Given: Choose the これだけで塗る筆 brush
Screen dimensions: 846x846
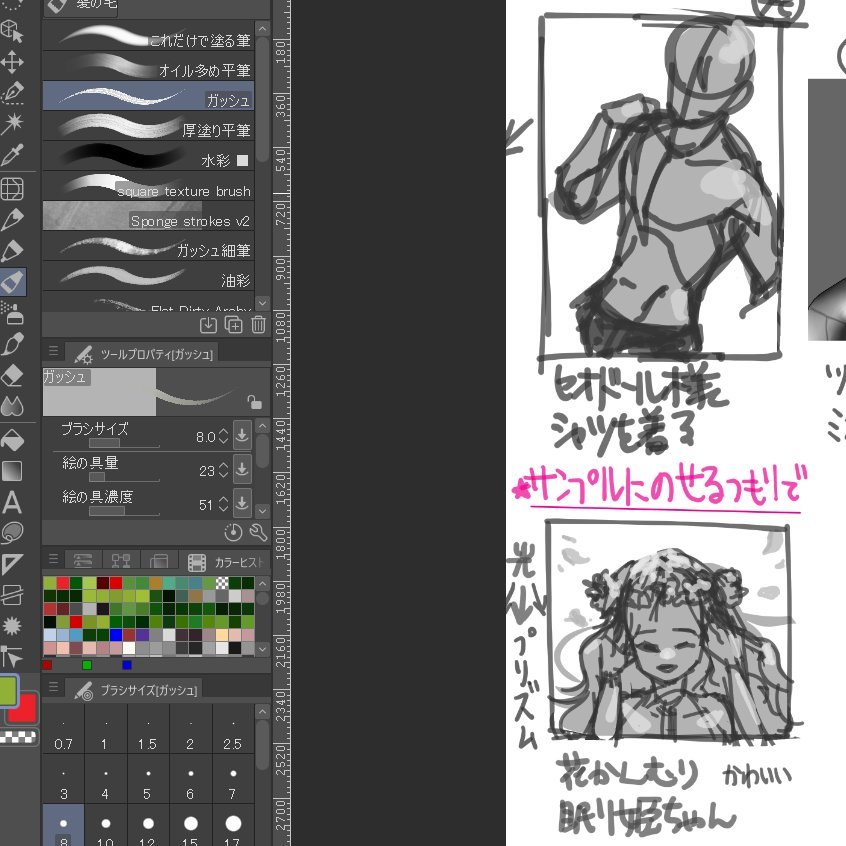Looking at the screenshot, I should [148, 37].
